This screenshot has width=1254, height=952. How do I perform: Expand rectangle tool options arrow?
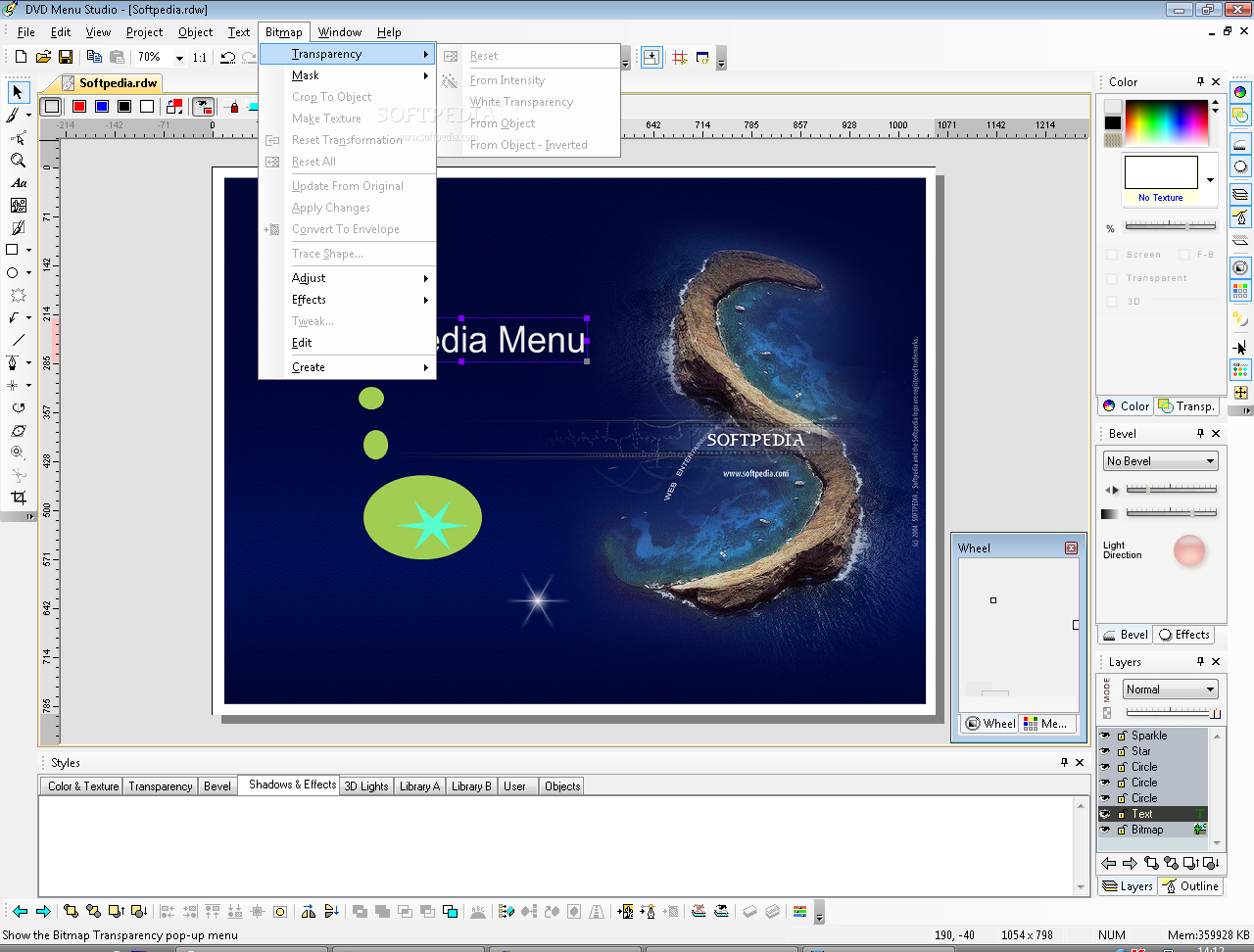28,250
